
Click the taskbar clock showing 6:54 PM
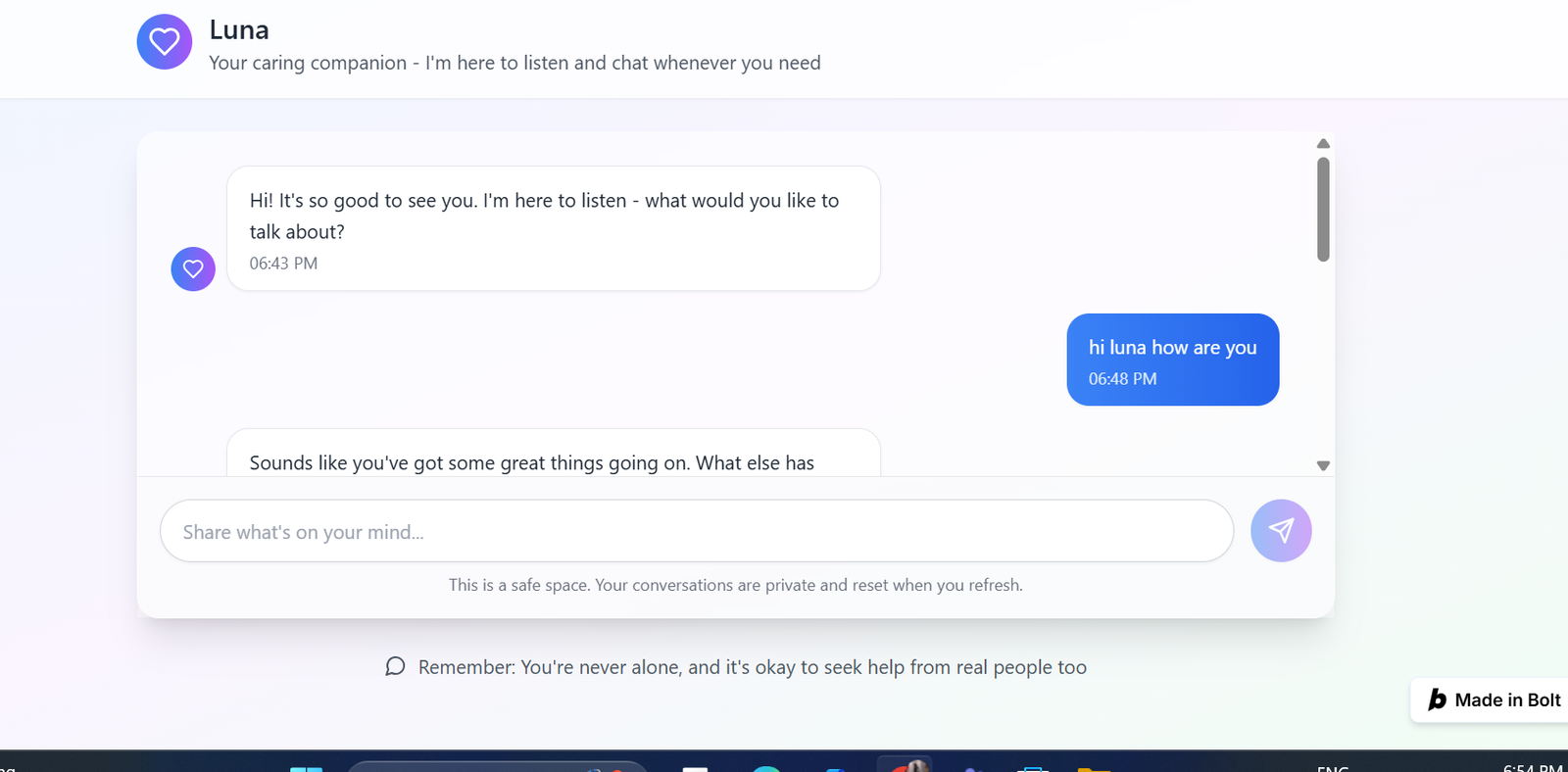tap(1532, 767)
